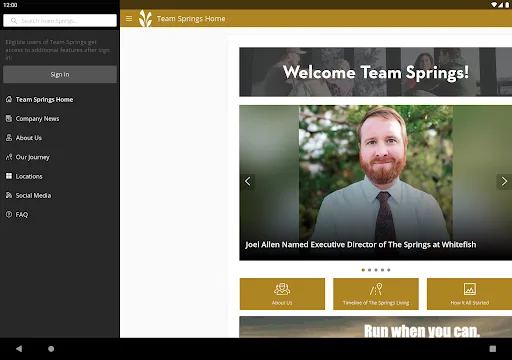Image resolution: width=512 pixels, height=360 pixels.
Task: Select the second carousel dot
Action: click(369, 270)
